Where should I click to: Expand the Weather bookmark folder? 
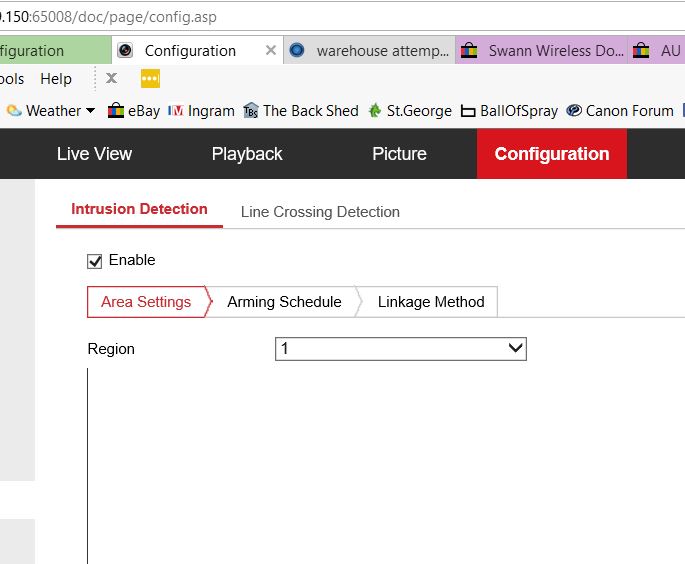tap(50, 111)
